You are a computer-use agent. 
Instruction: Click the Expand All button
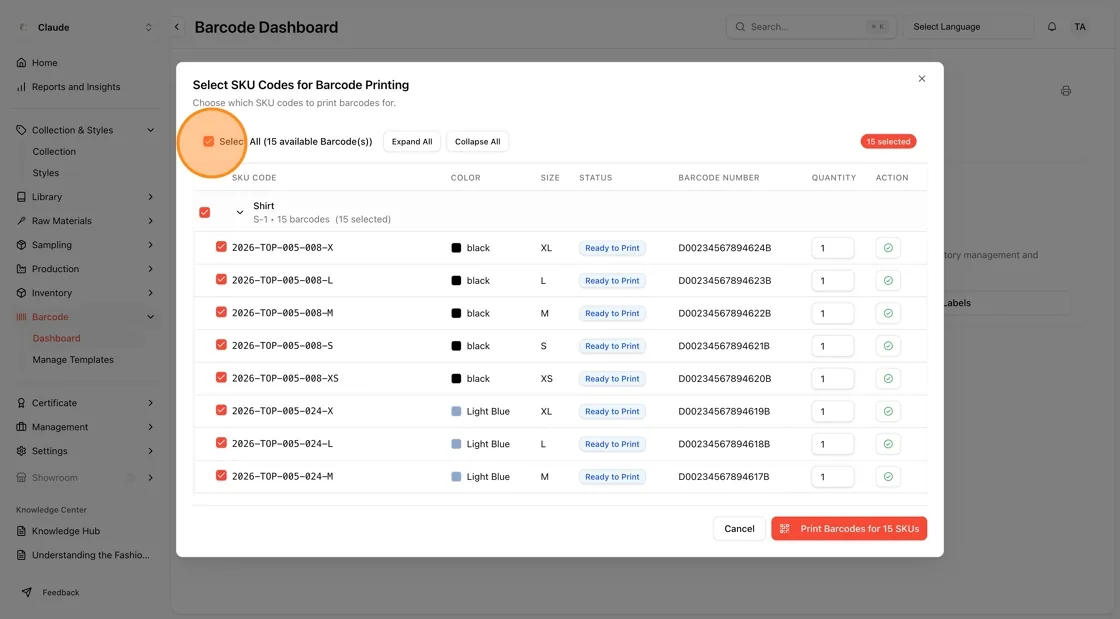pos(412,141)
